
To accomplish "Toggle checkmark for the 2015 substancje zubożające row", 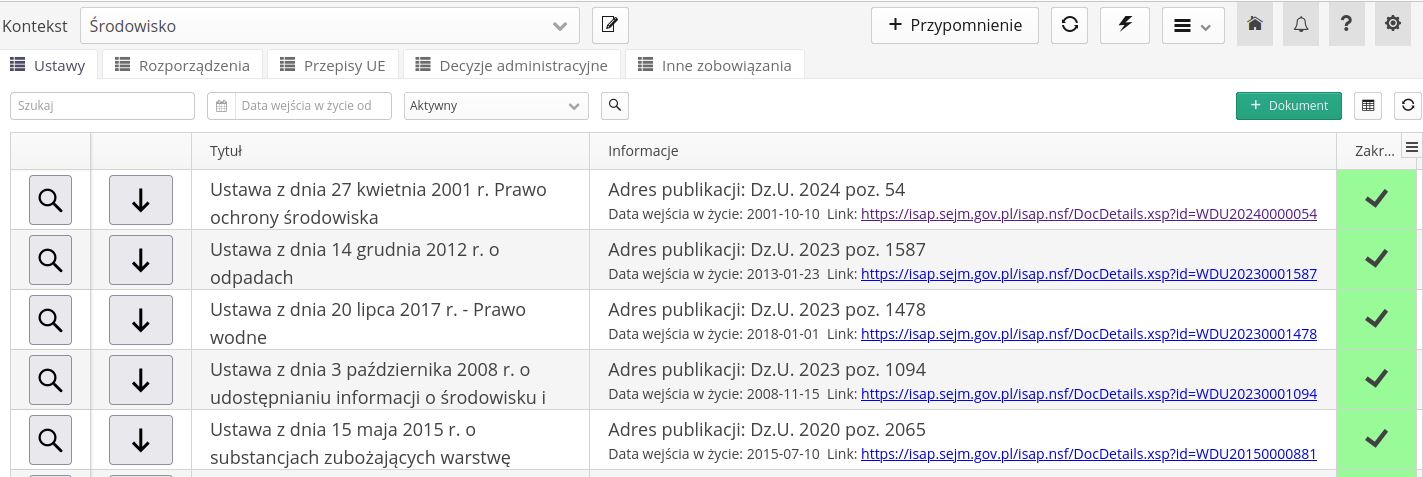I will click(x=1376, y=438).
